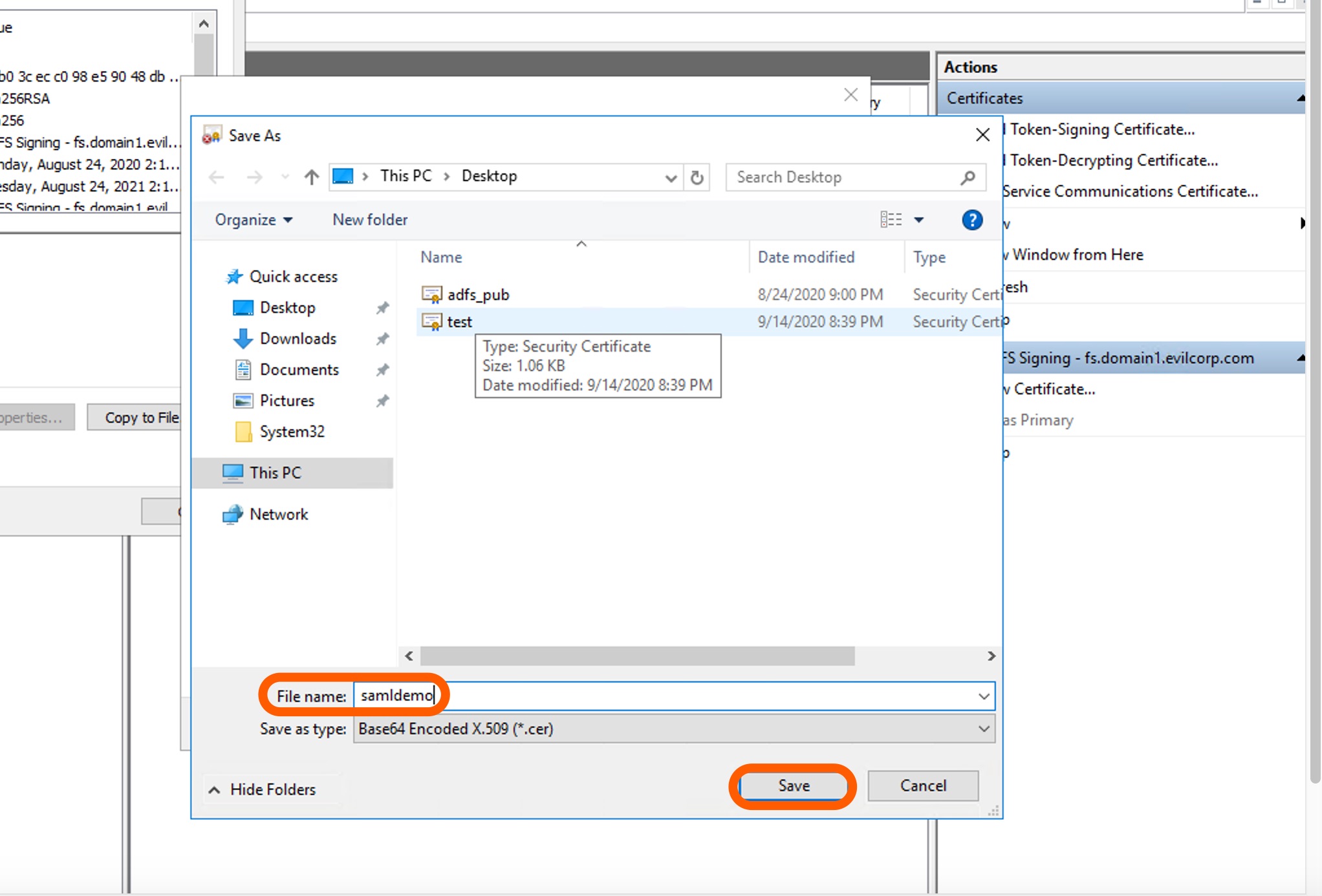Expand the Save as type dropdown
Screen dimensions: 1322x896
983,729
